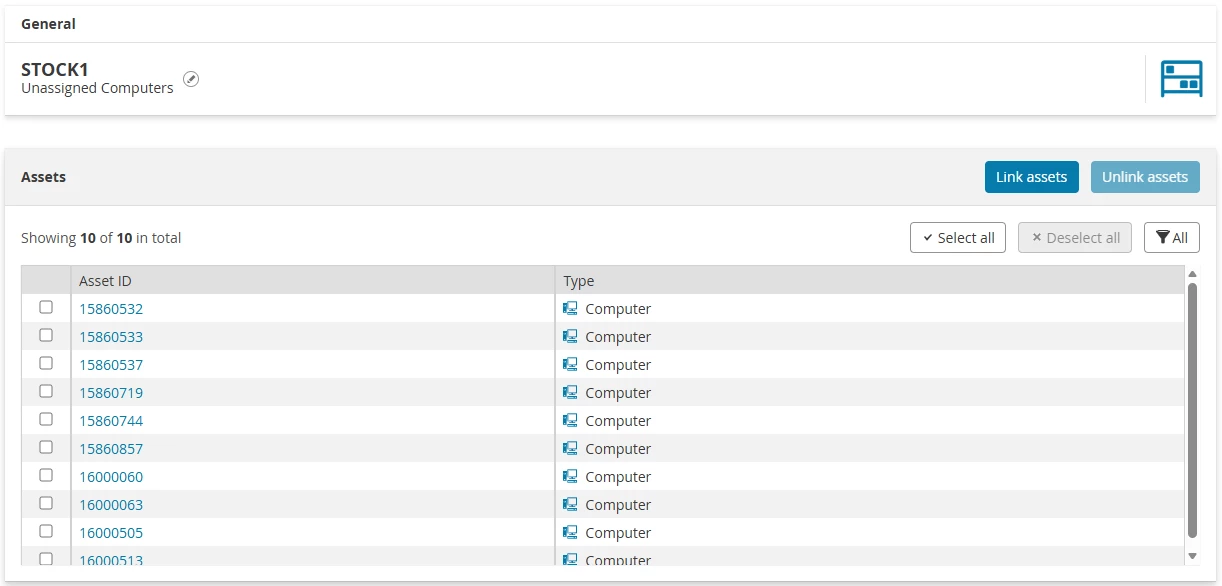
Task: Mark checkbox for asset 15860857
Action: tap(46, 447)
